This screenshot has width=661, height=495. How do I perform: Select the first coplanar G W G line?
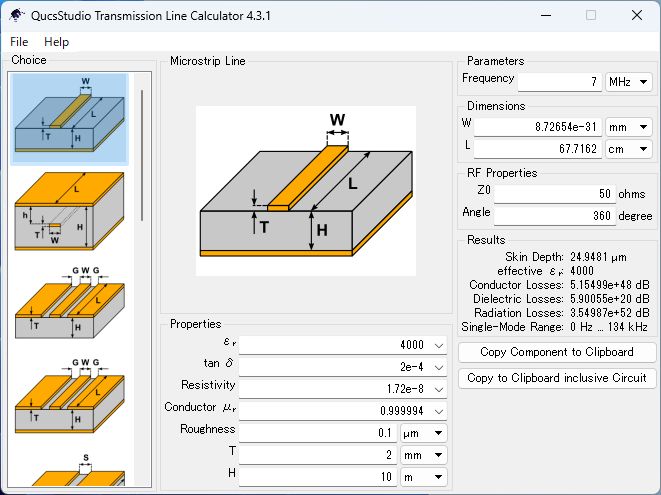pos(70,302)
